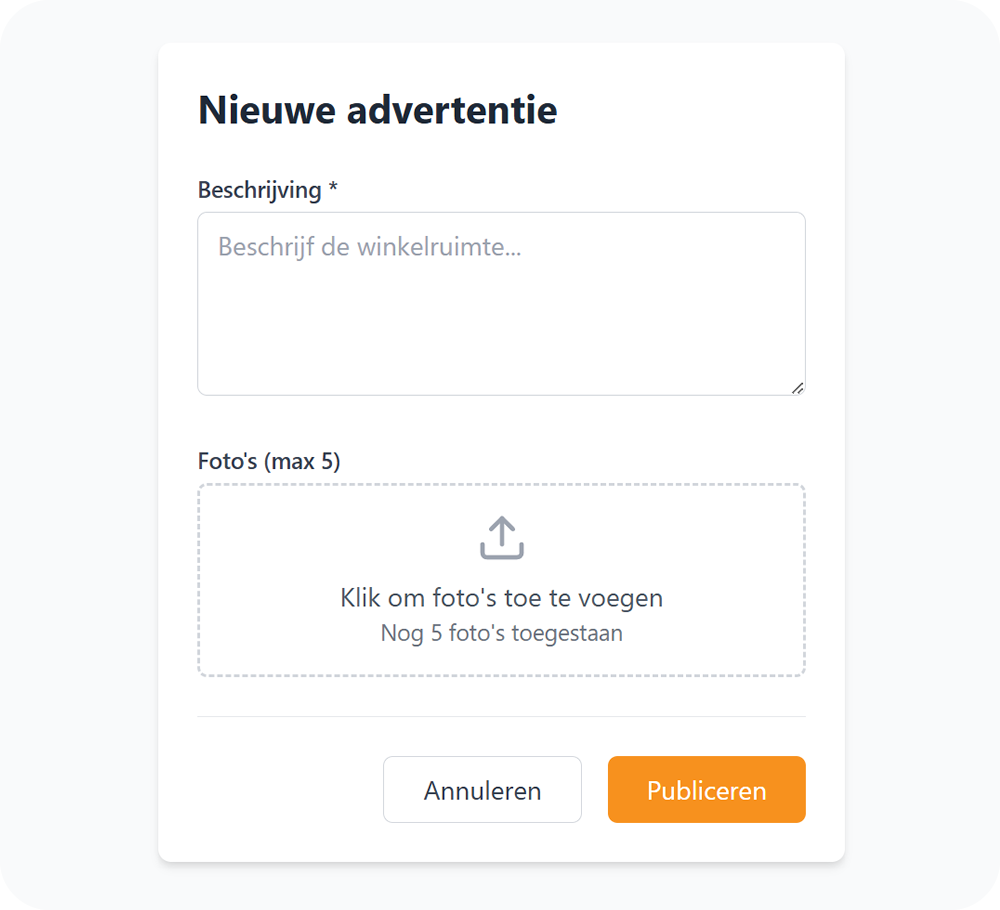The width and height of the screenshot is (1000, 910).
Task: Click the textarea resize grip icon
Action: tap(797, 388)
